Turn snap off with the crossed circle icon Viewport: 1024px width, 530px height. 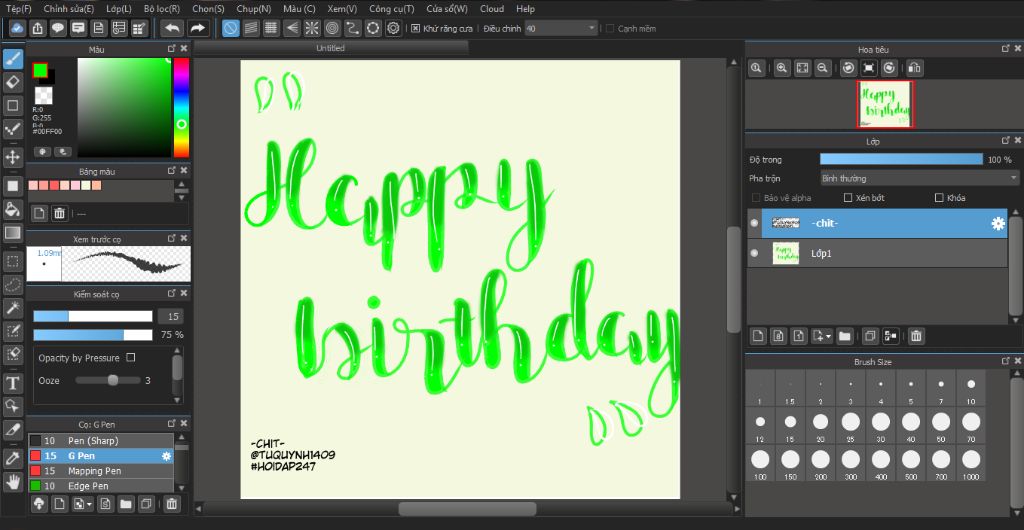(231, 28)
